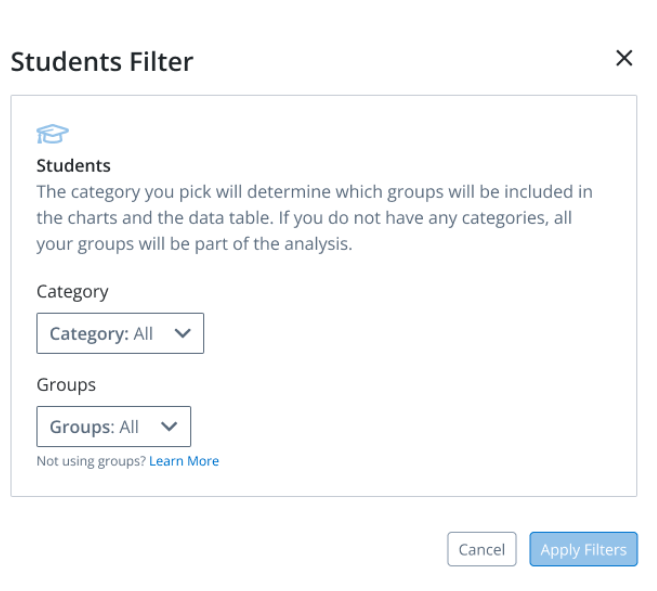This screenshot has width=657, height=591.
Task: Select the 'All' value in the Category dropdown
Action: [x=143, y=334]
